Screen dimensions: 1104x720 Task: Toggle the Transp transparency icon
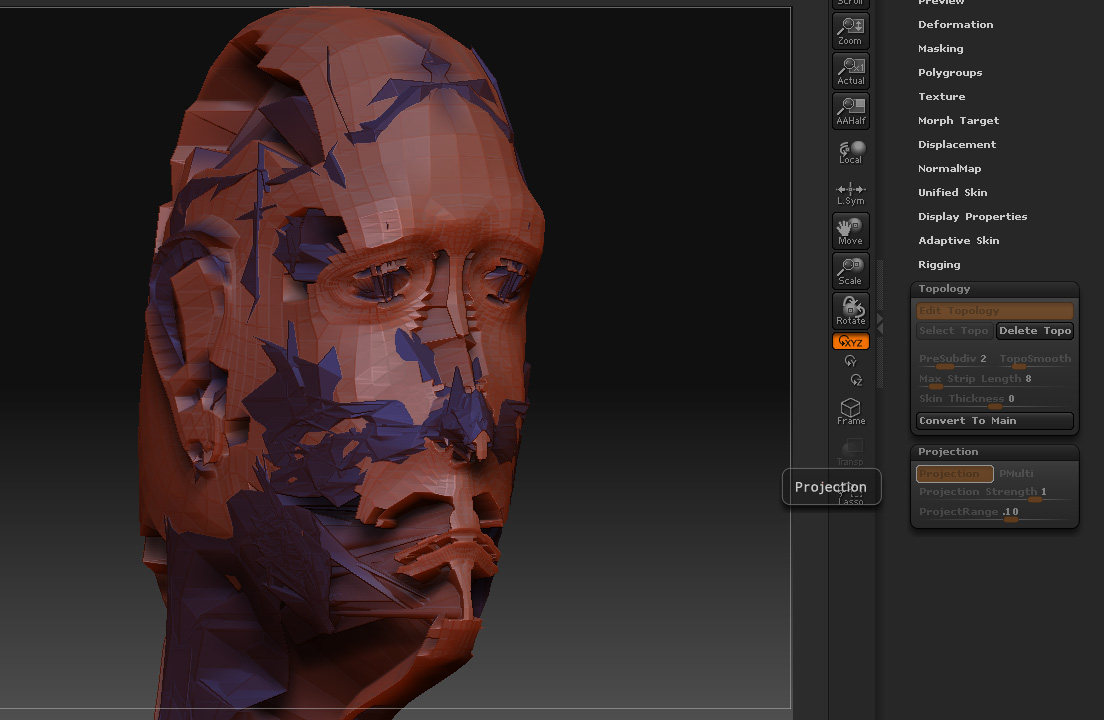pos(851,451)
